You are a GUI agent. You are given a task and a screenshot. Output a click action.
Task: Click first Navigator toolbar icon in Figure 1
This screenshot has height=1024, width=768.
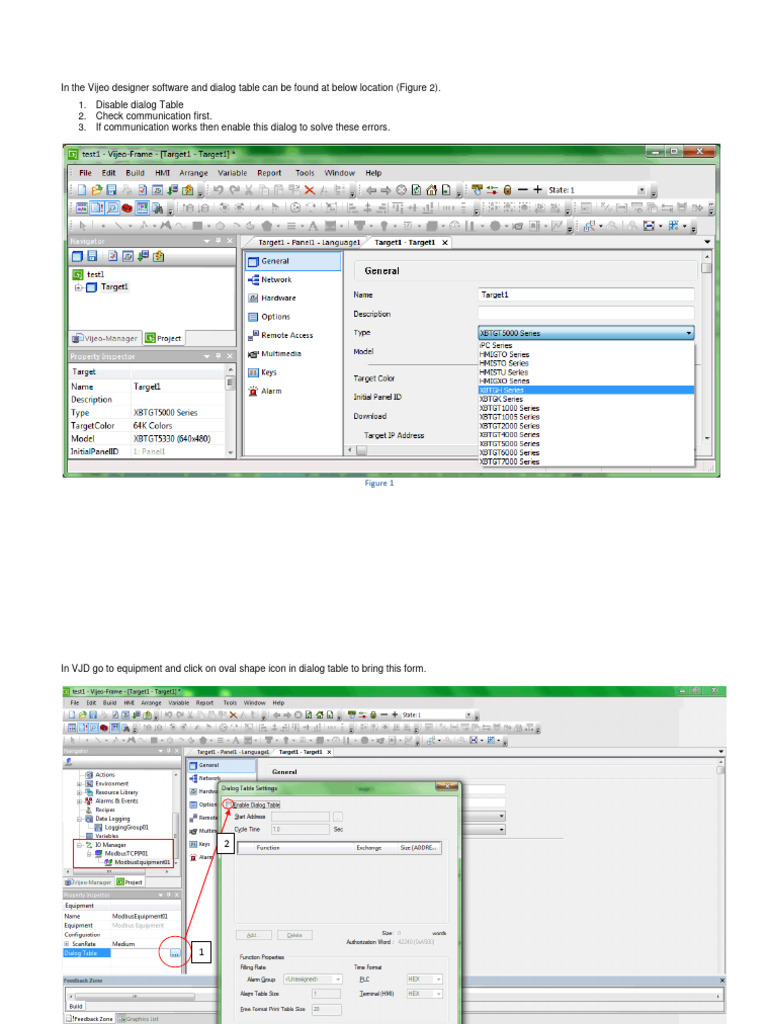click(x=78, y=256)
